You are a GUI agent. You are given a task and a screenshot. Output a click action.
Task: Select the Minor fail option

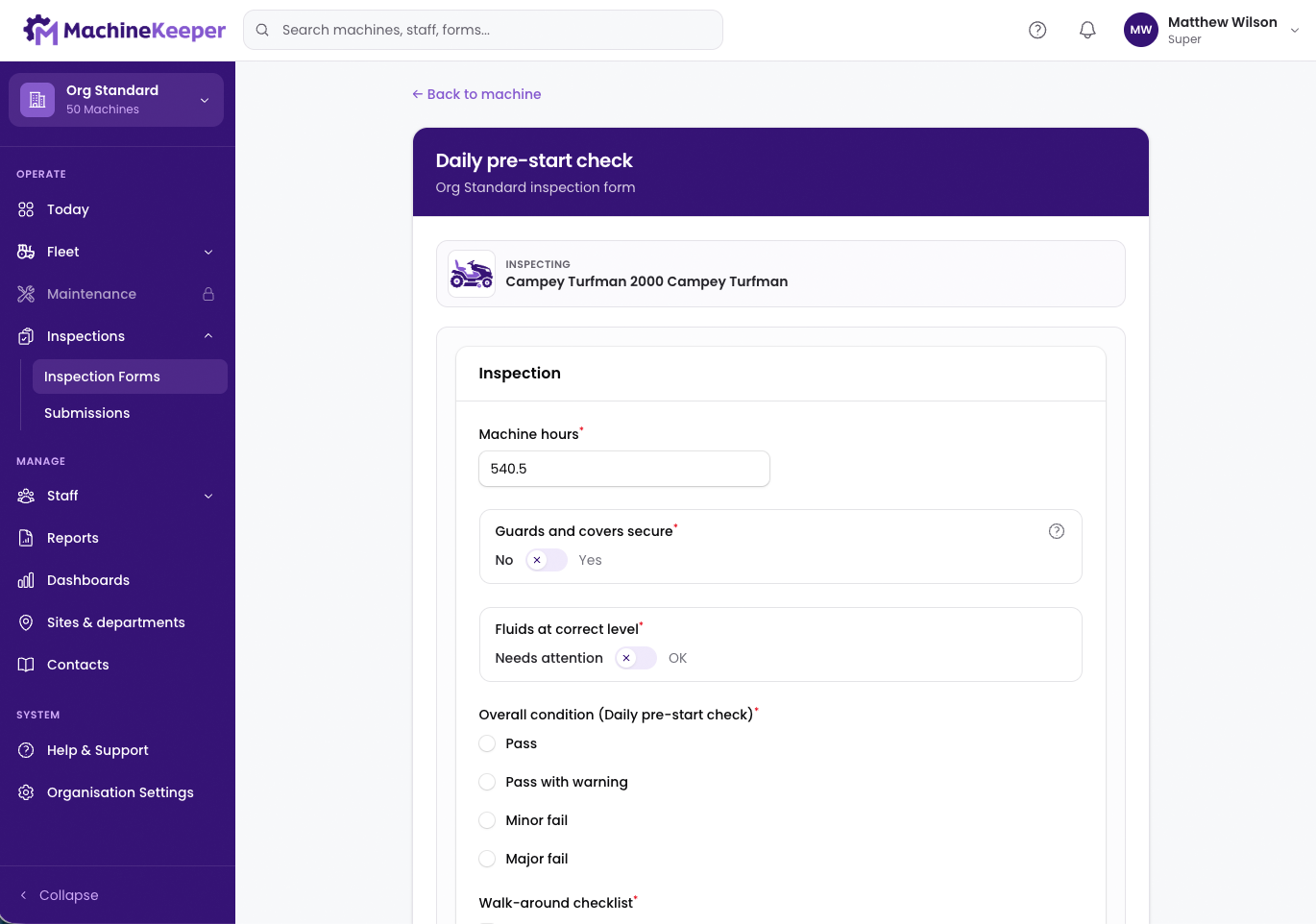coord(487,820)
